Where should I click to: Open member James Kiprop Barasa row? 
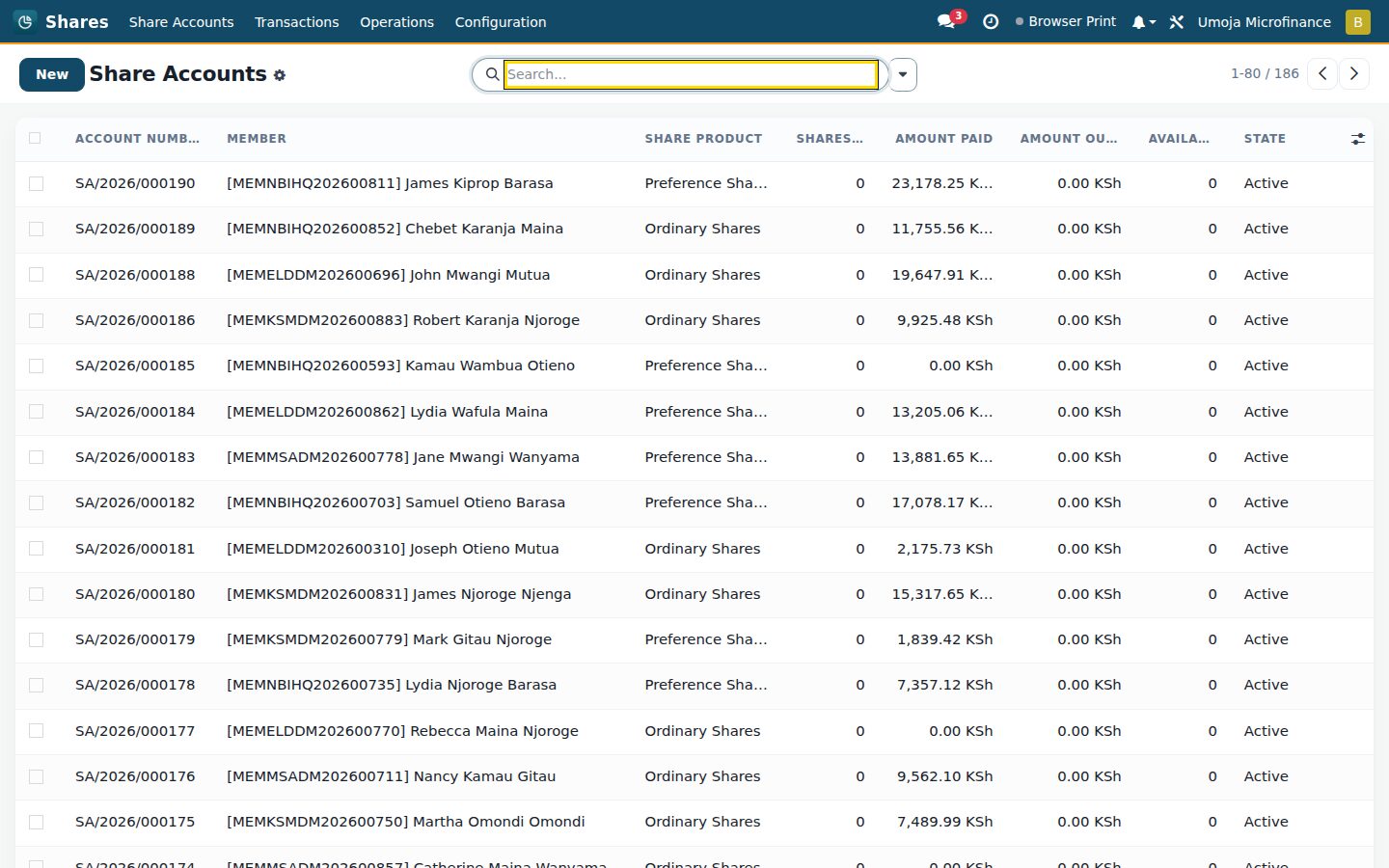tap(390, 183)
